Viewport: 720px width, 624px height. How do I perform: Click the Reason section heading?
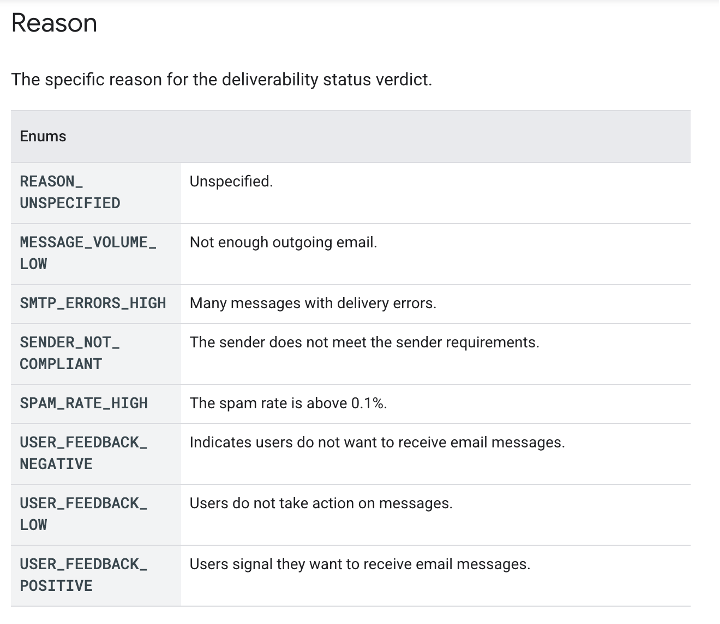point(54,23)
